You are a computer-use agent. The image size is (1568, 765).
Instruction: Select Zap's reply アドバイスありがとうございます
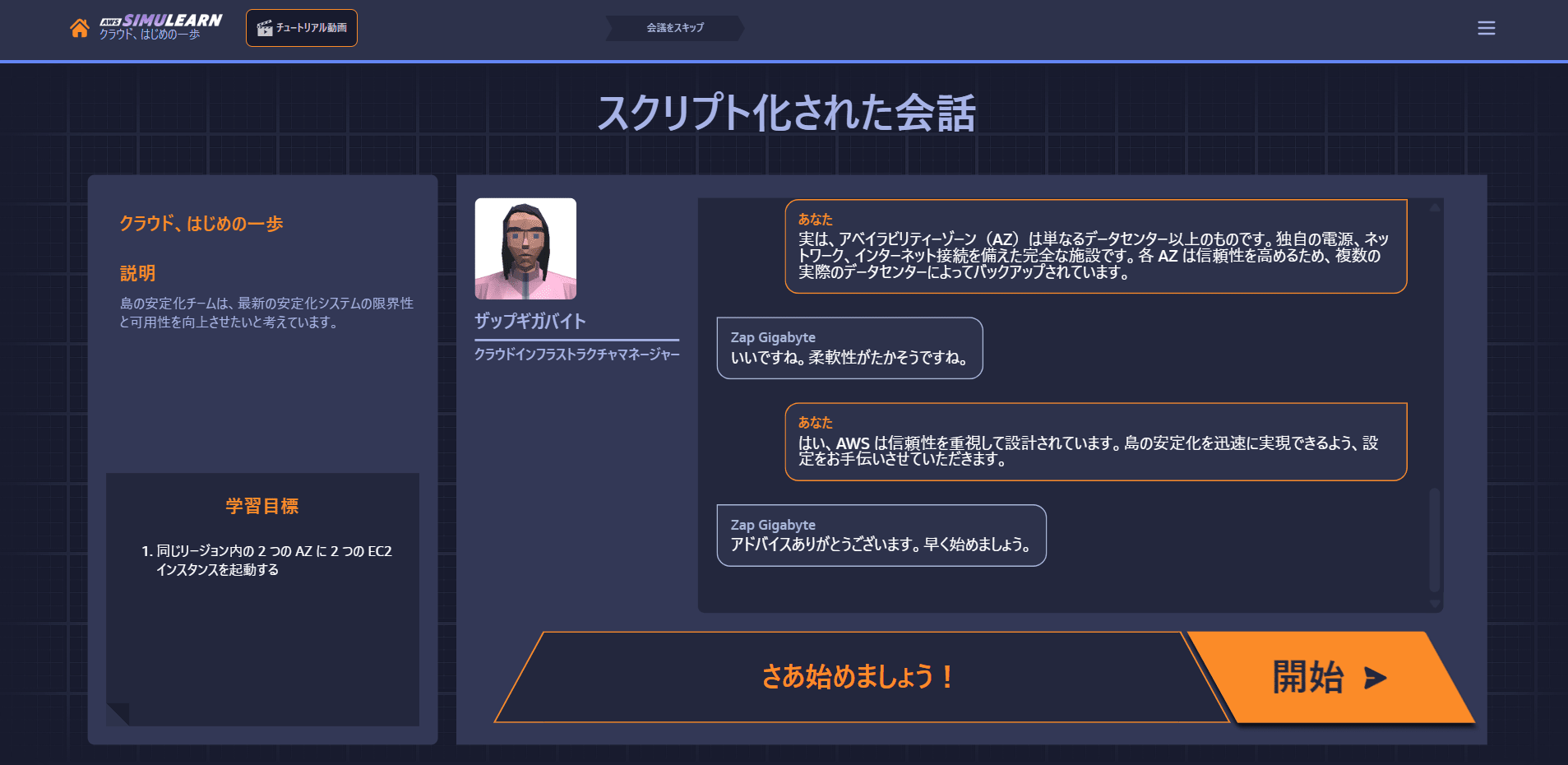(881, 535)
